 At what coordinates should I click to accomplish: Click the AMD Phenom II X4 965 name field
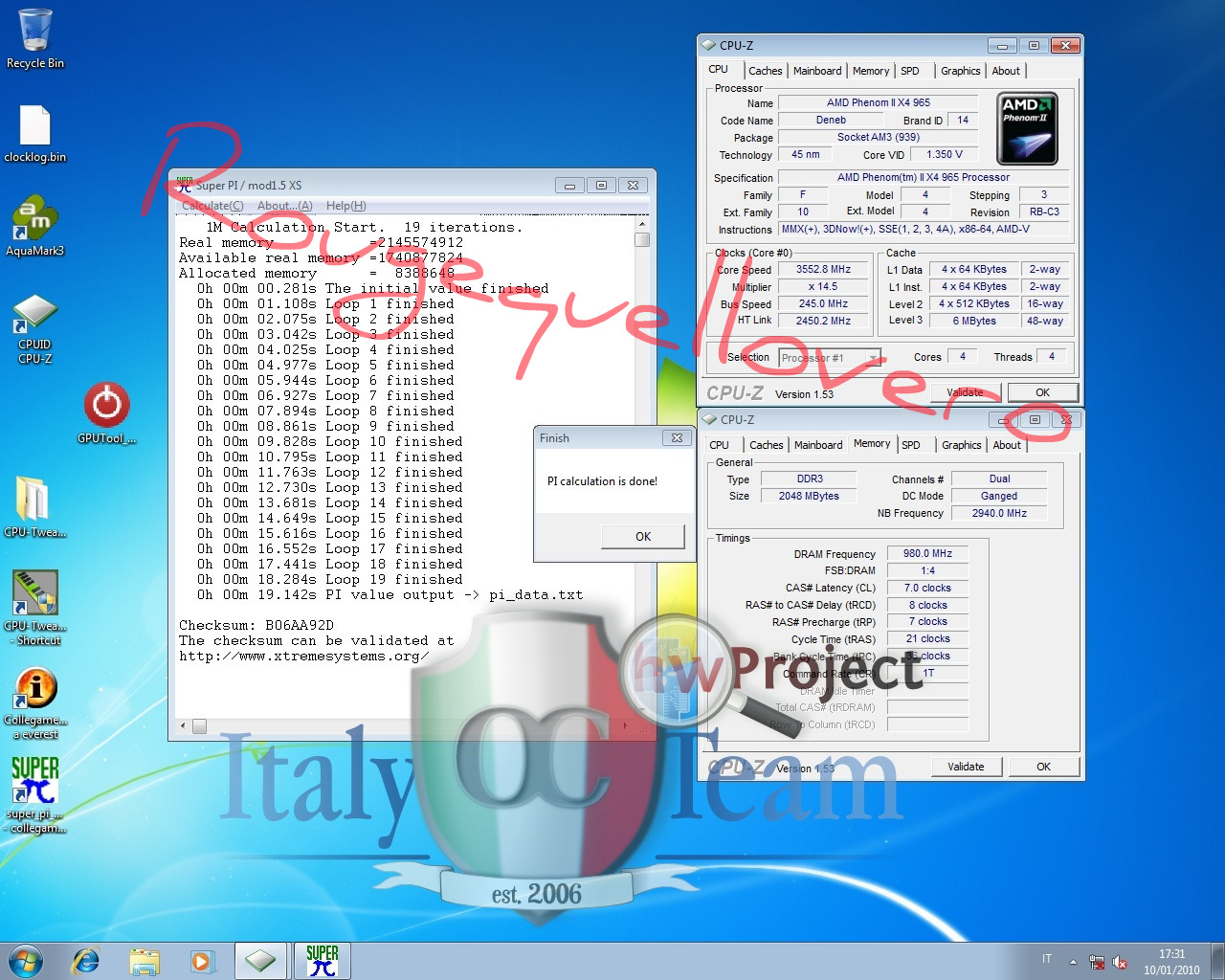coord(878,102)
